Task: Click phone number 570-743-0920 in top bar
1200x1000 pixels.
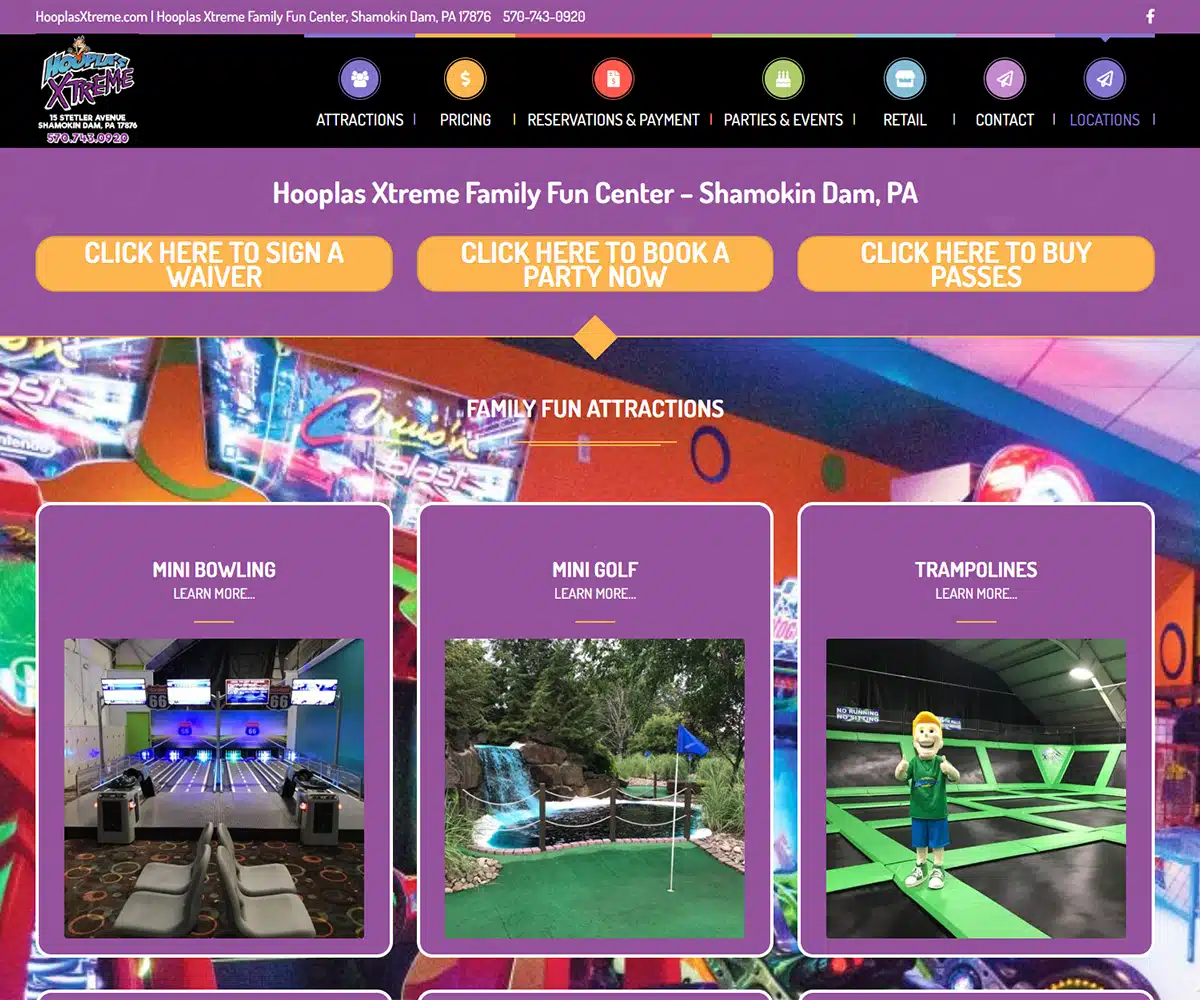Action: pos(544,17)
